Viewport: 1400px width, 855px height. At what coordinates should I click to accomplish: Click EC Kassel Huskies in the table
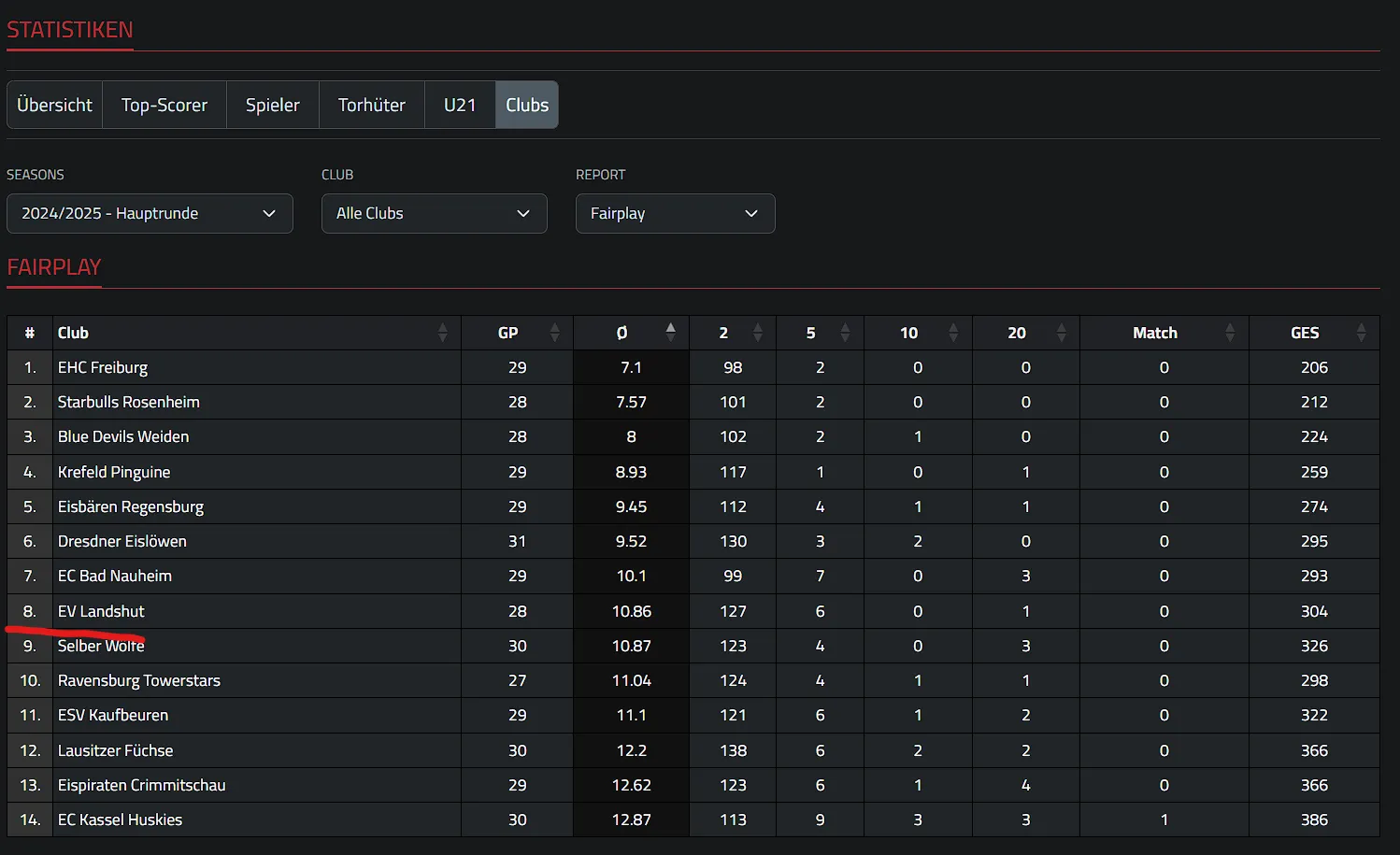[x=121, y=819]
